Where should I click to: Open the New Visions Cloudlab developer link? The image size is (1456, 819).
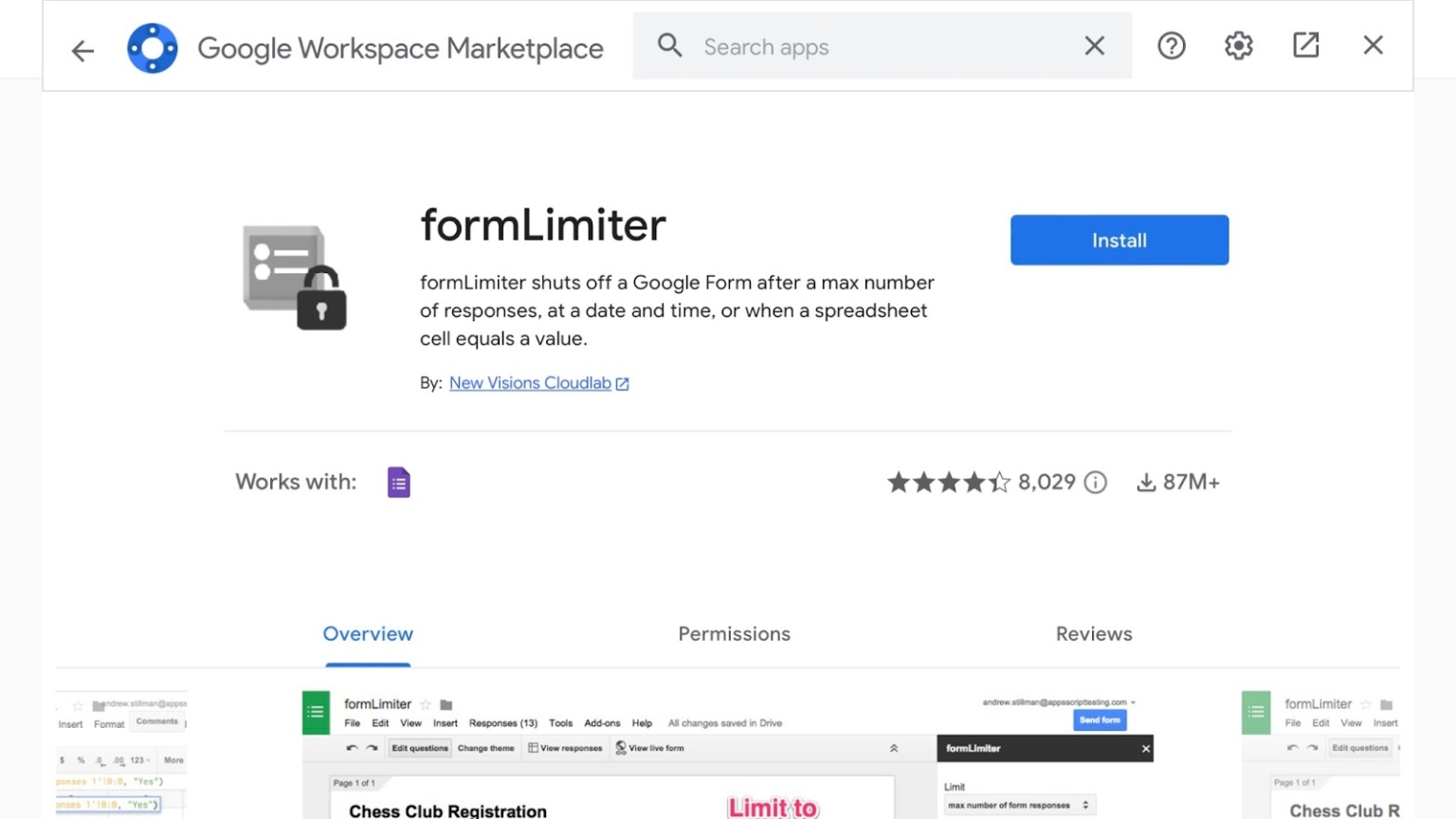[530, 383]
